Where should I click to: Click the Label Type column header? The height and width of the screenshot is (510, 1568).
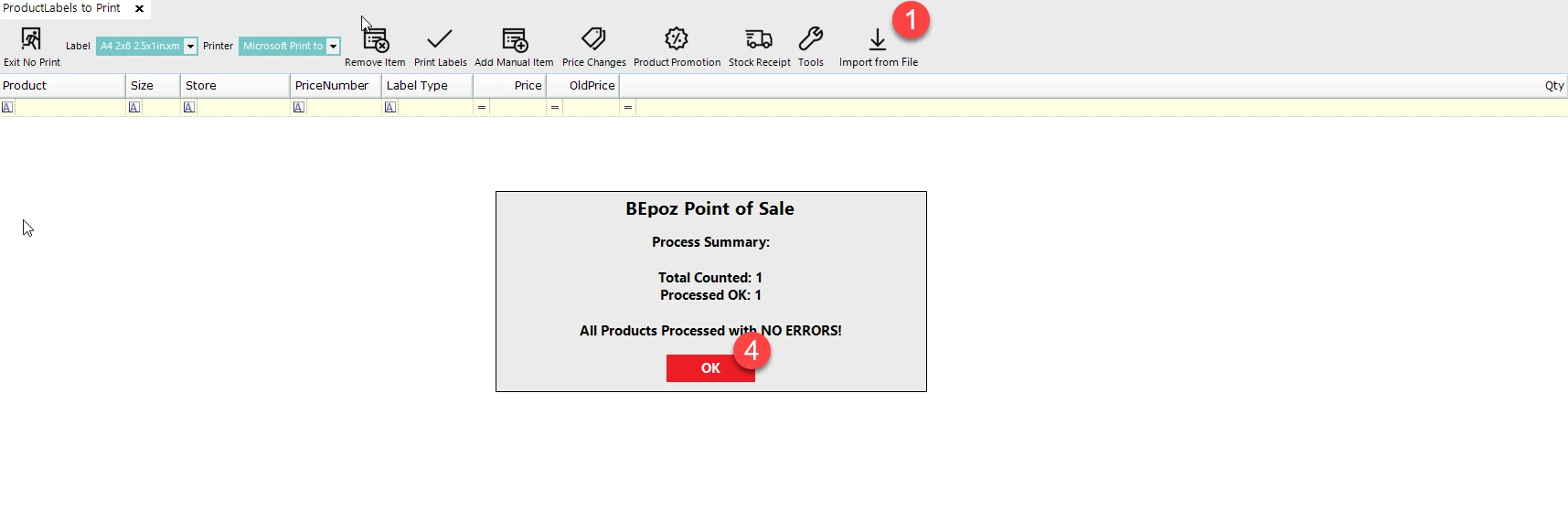point(426,85)
